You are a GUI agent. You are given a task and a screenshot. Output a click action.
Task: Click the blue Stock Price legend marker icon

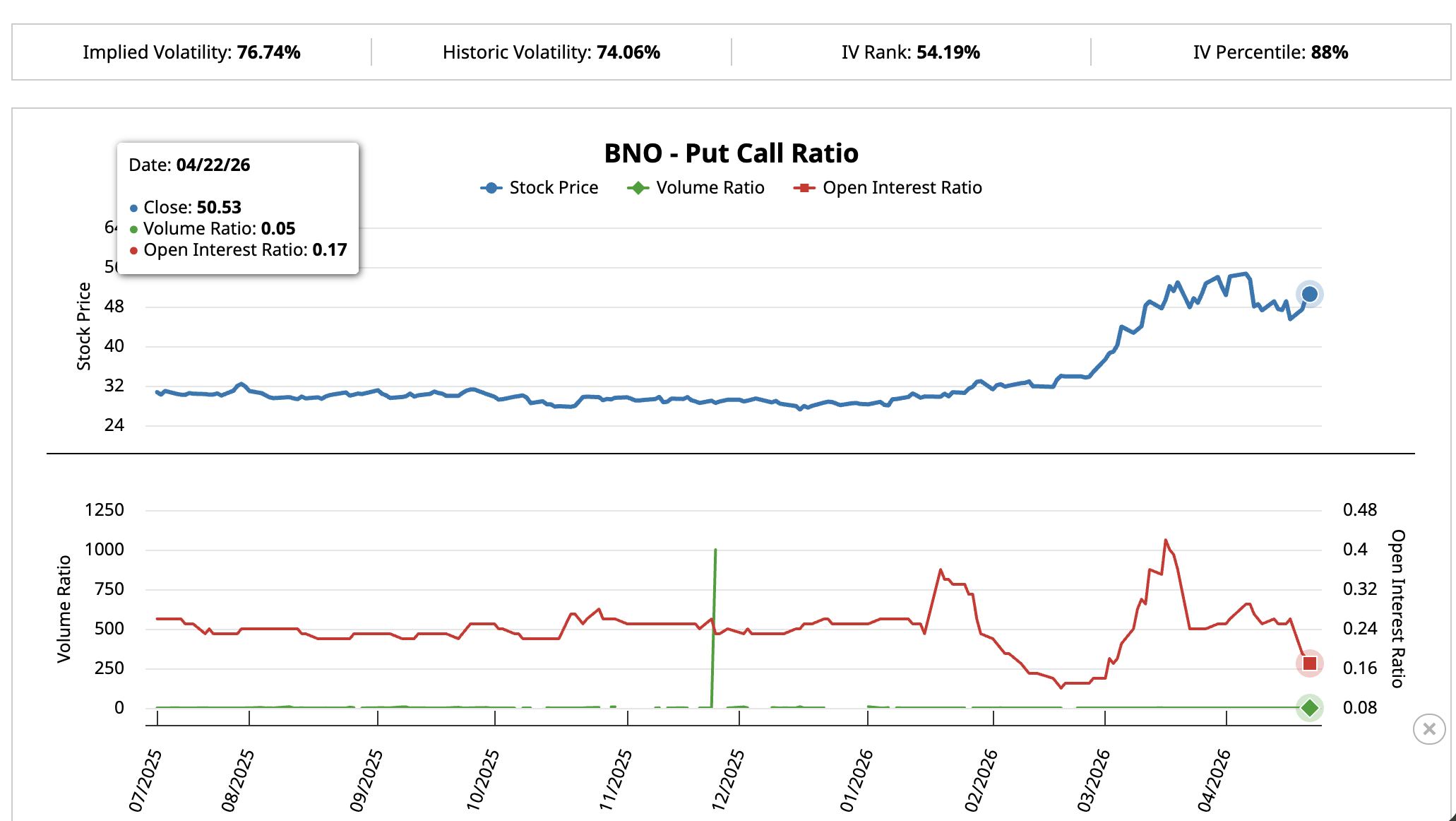pos(490,187)
